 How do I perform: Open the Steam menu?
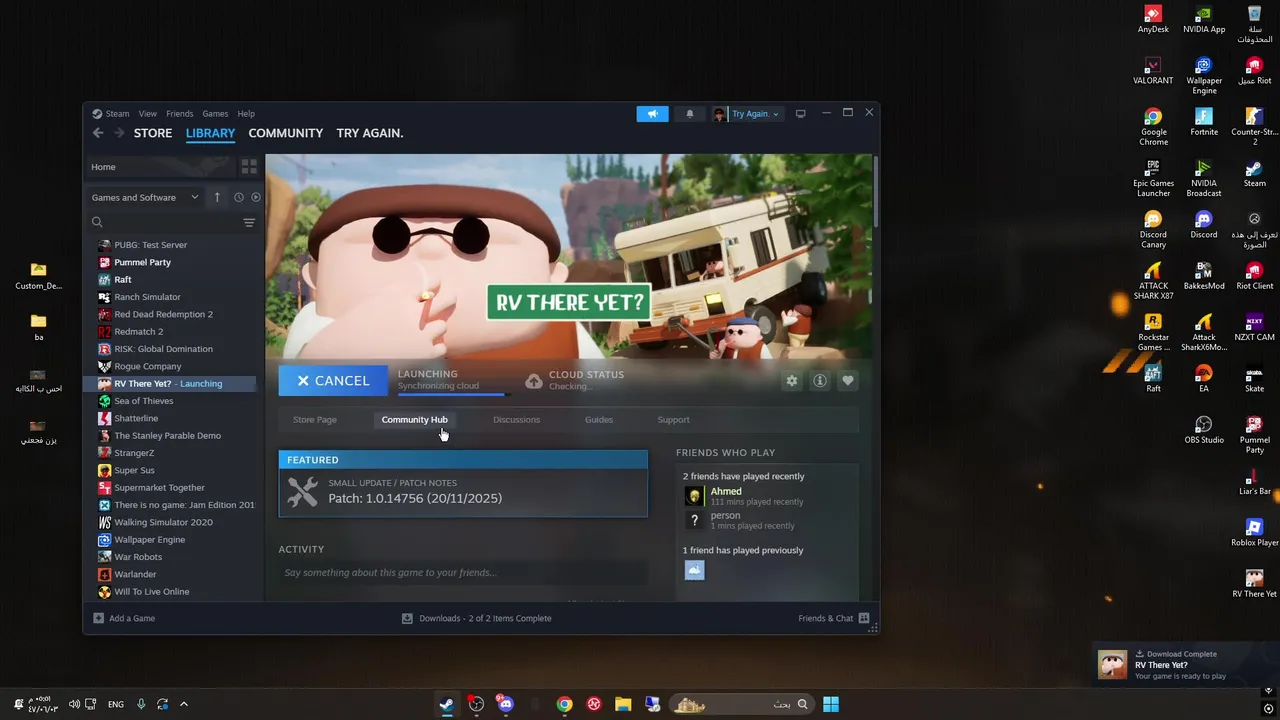(118, 114)
